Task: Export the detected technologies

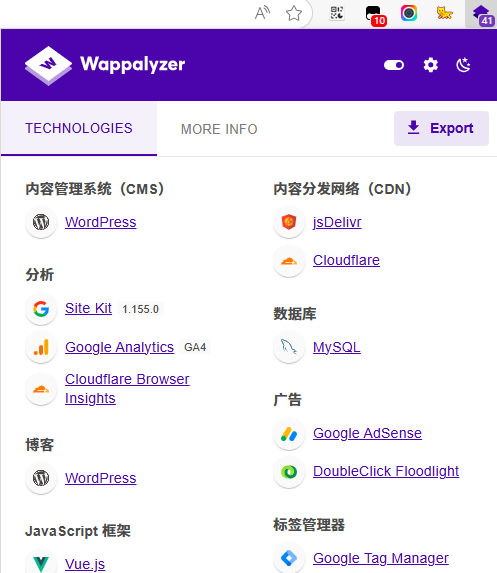Action: pos(441,128)
